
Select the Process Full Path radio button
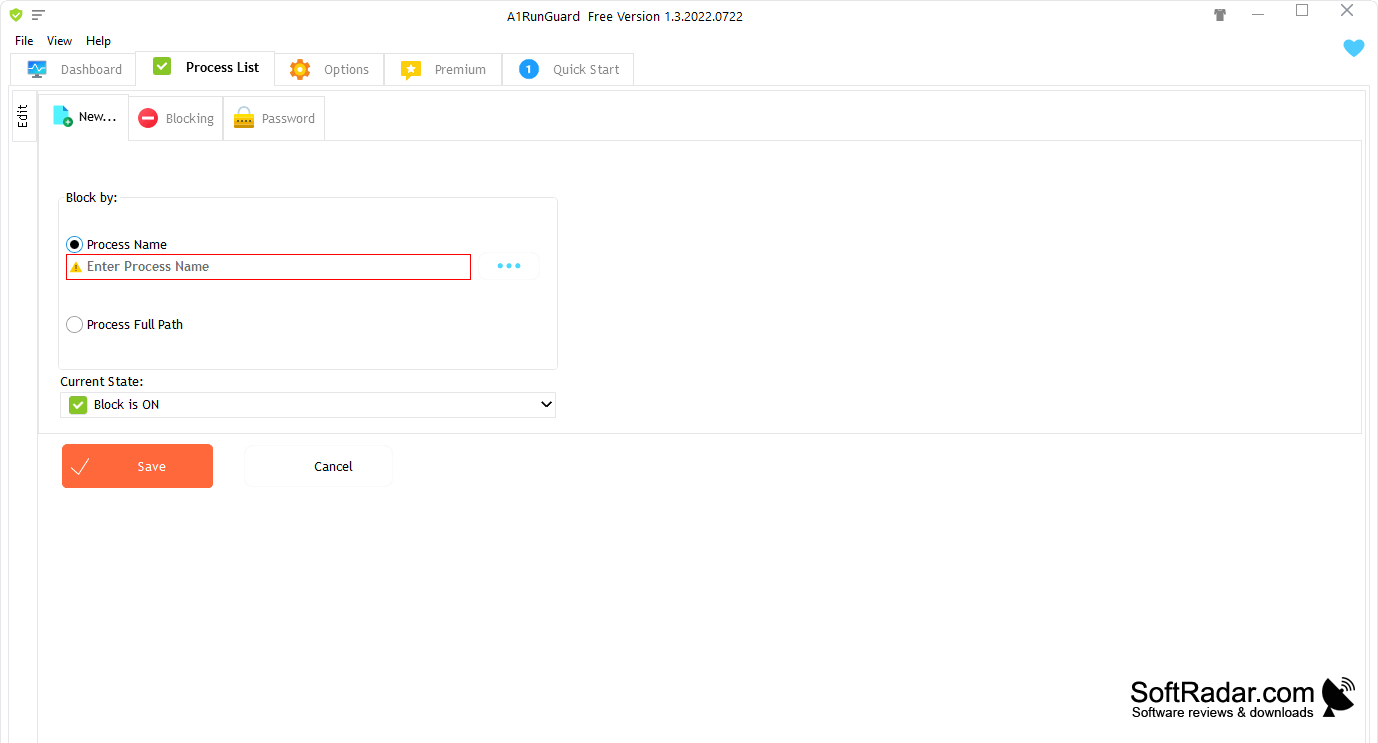[x=75, y=324]
